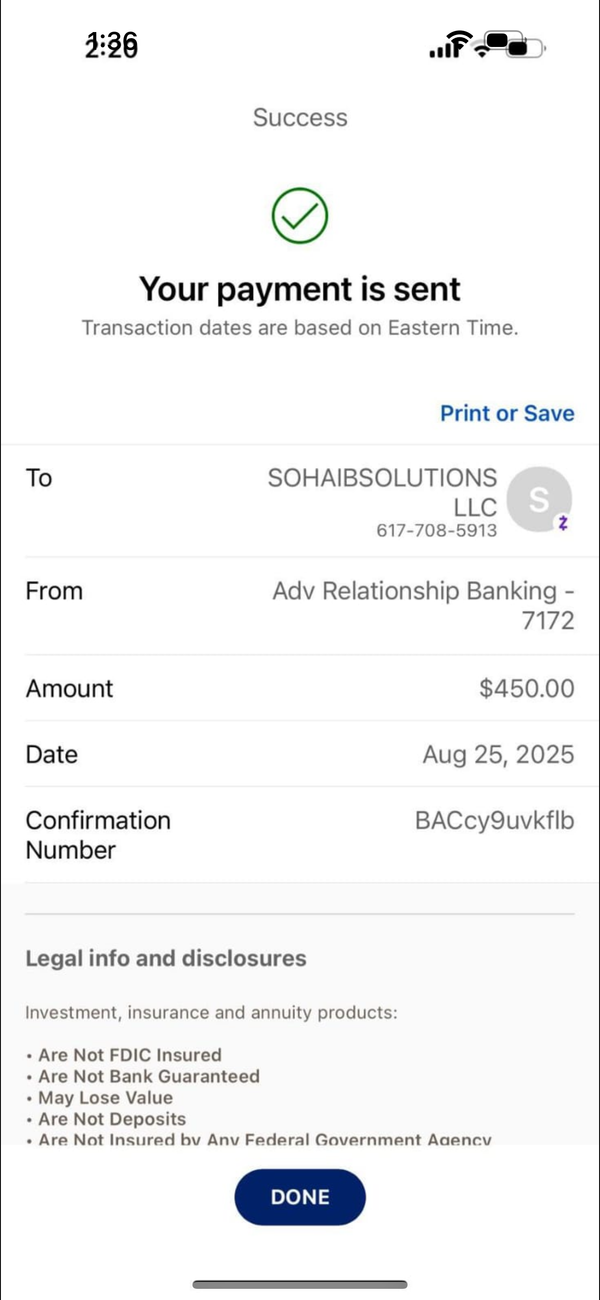The height and width of the screenshot is (1300, 600).
Task: Select confirmation number BACcy9uvkflb
Action: 494,821
